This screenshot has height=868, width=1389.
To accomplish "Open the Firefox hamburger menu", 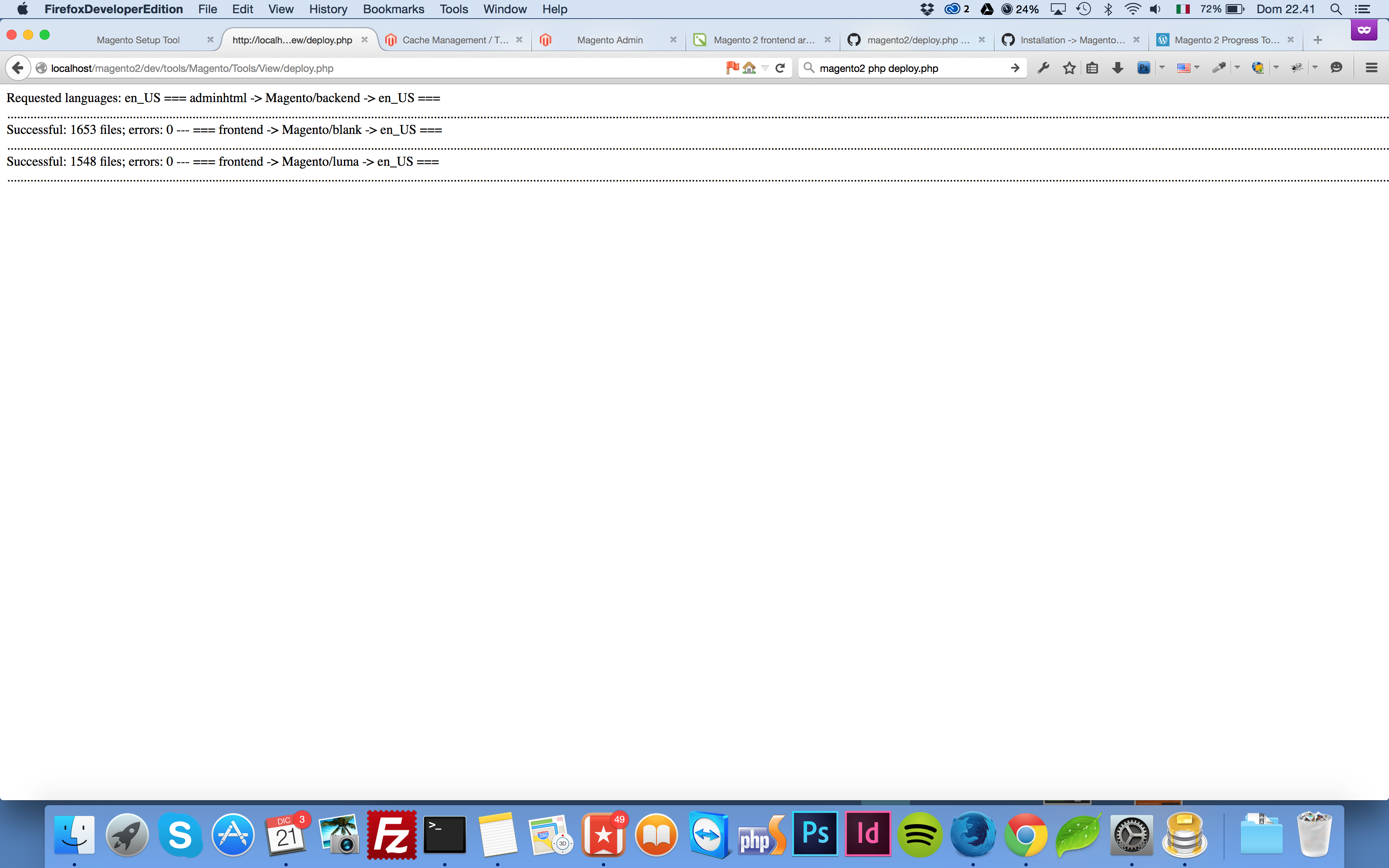I will 1371,68.
